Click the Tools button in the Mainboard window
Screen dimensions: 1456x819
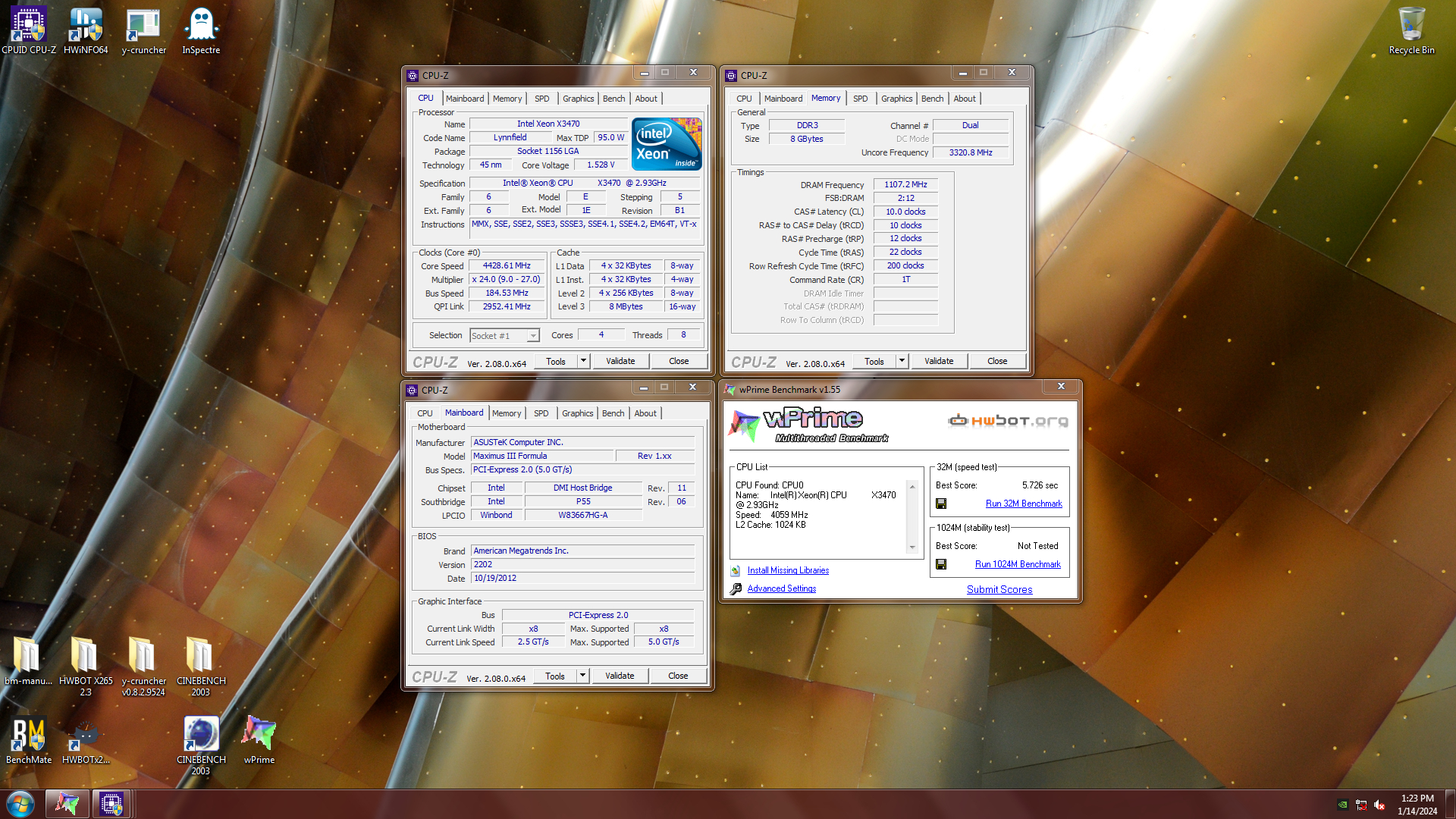click(x=555, y=676)
